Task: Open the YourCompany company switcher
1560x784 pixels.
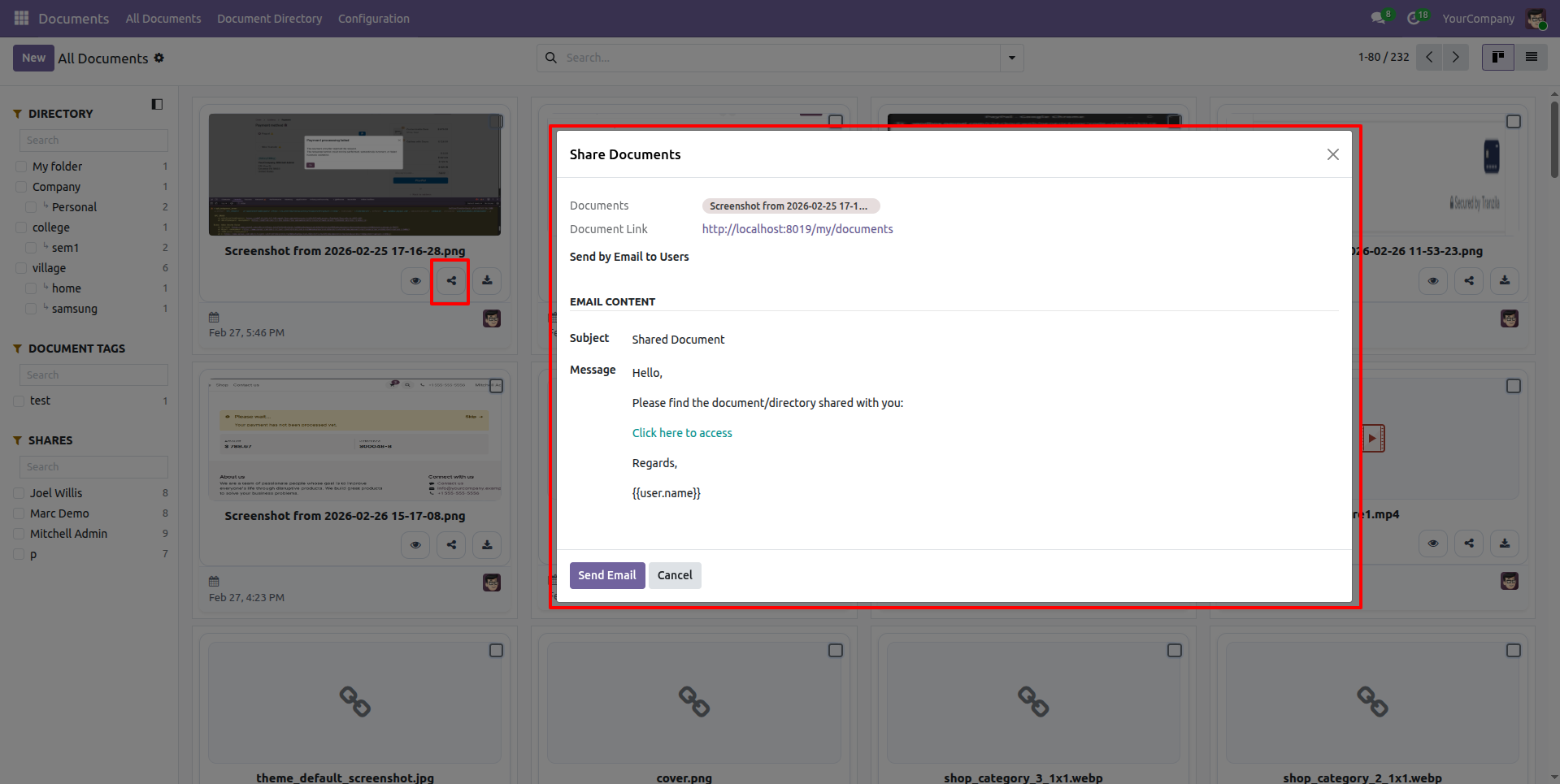Action: point(1478,19)
